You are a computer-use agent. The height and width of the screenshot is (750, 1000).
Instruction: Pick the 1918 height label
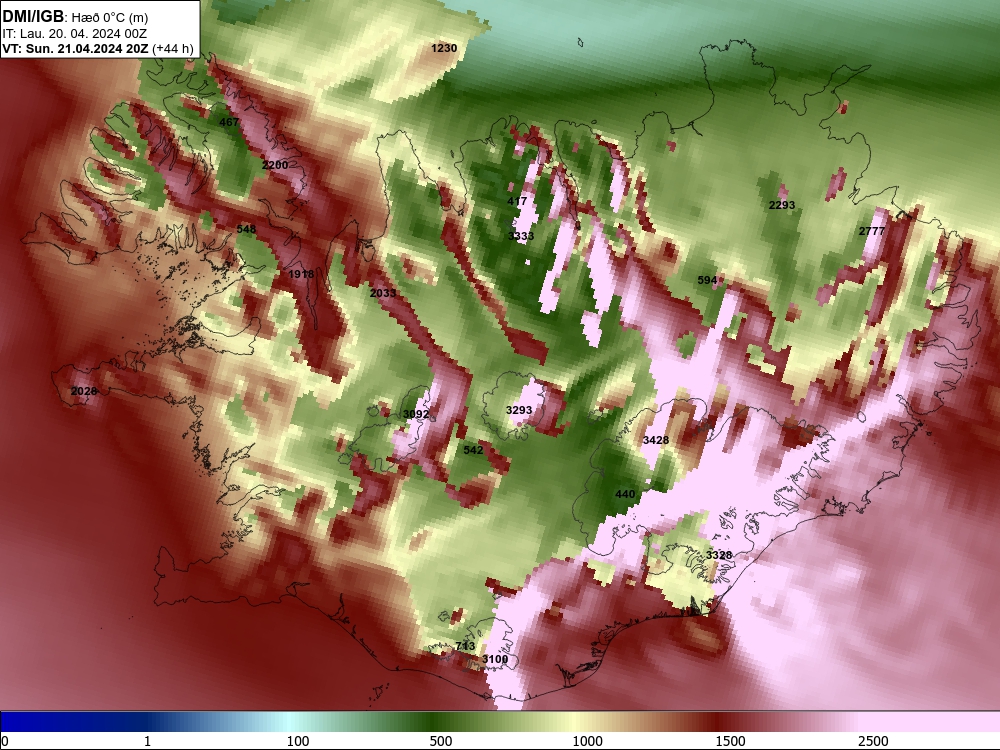coord(301,274)
